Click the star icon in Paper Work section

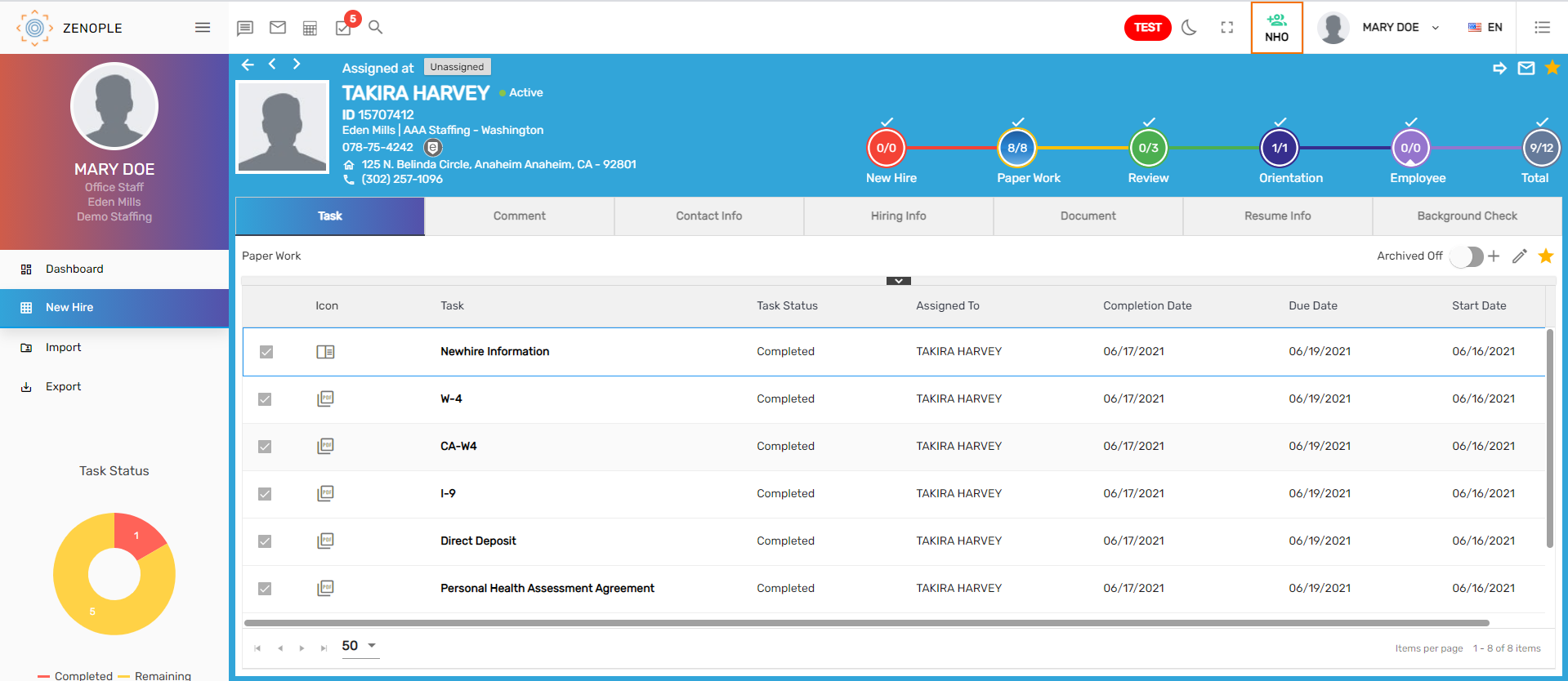point(1545,256)
